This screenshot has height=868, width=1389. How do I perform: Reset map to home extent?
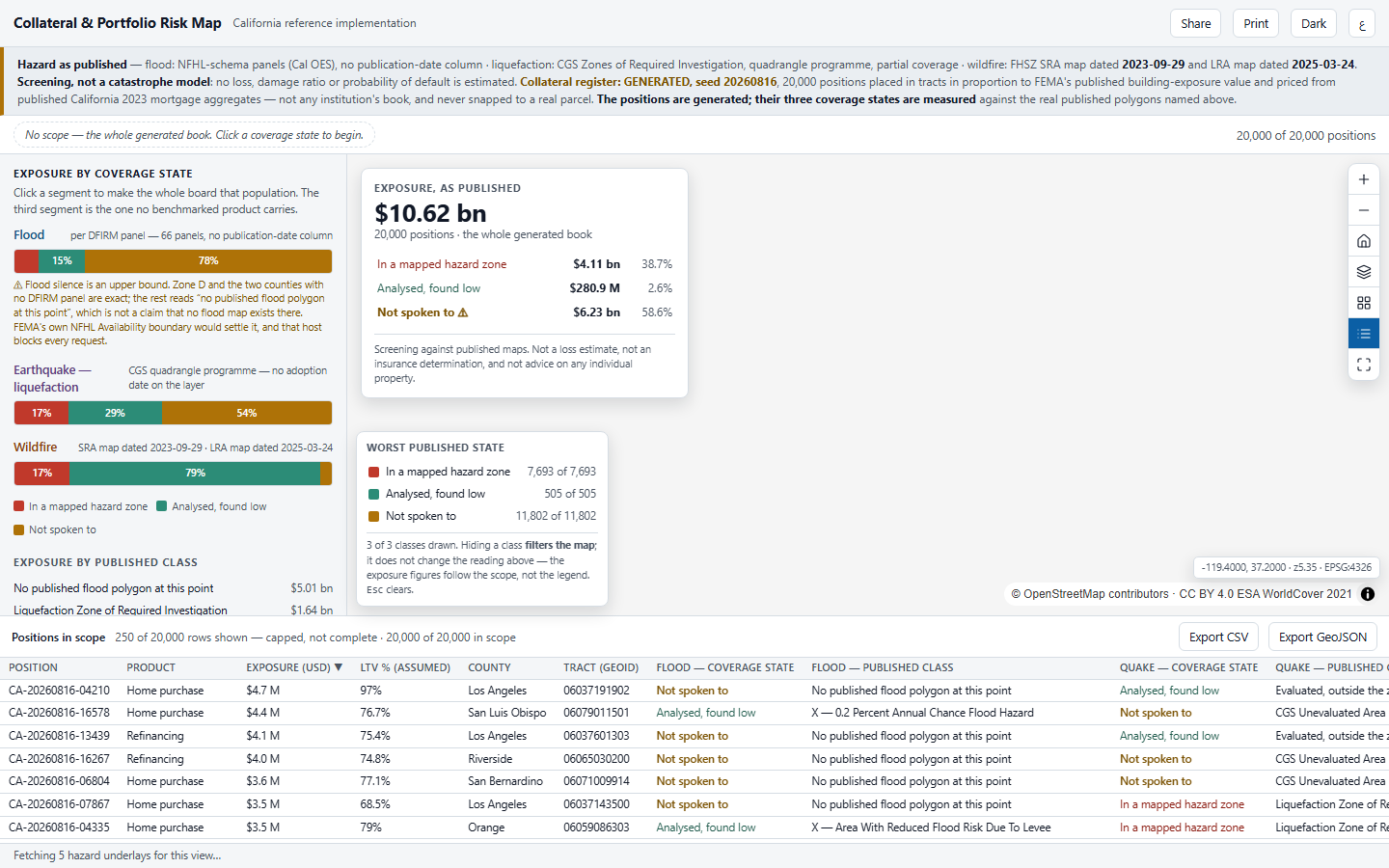(x=1363, y=241)
